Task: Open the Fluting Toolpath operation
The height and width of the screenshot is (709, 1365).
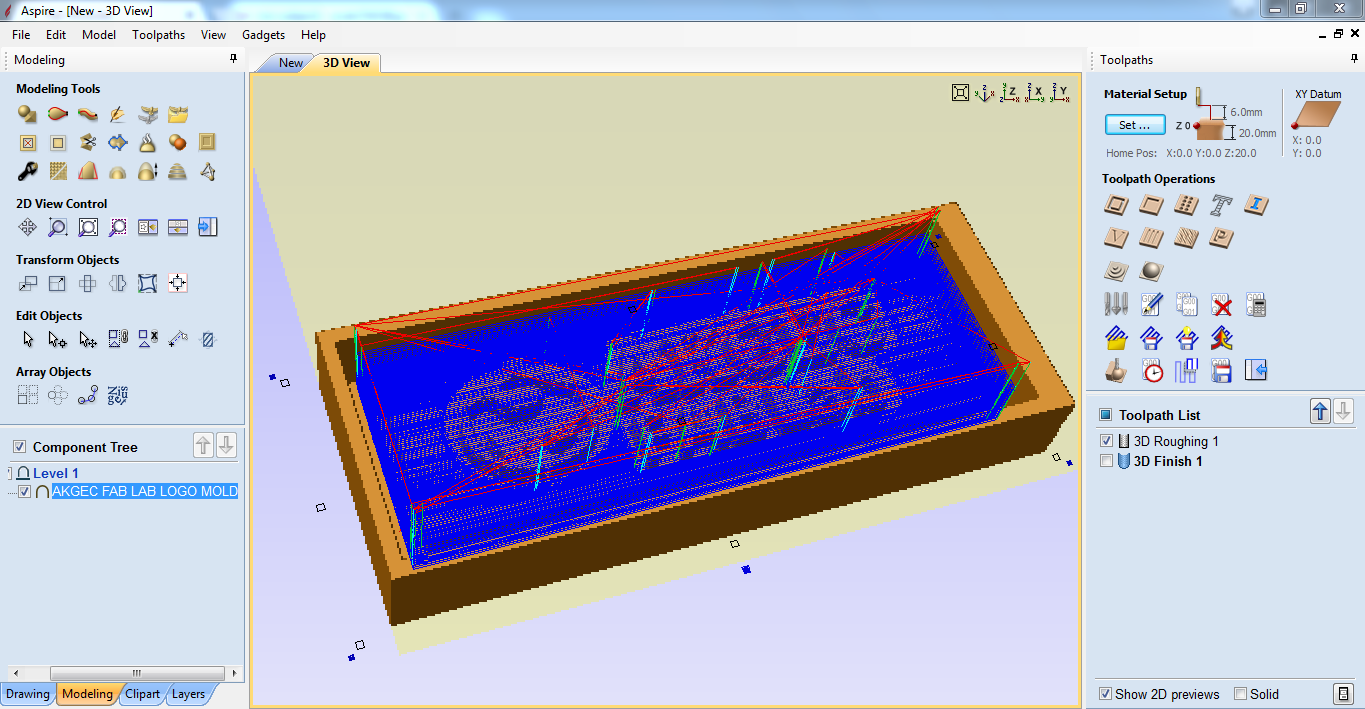Action: (x=1151, y=238)
